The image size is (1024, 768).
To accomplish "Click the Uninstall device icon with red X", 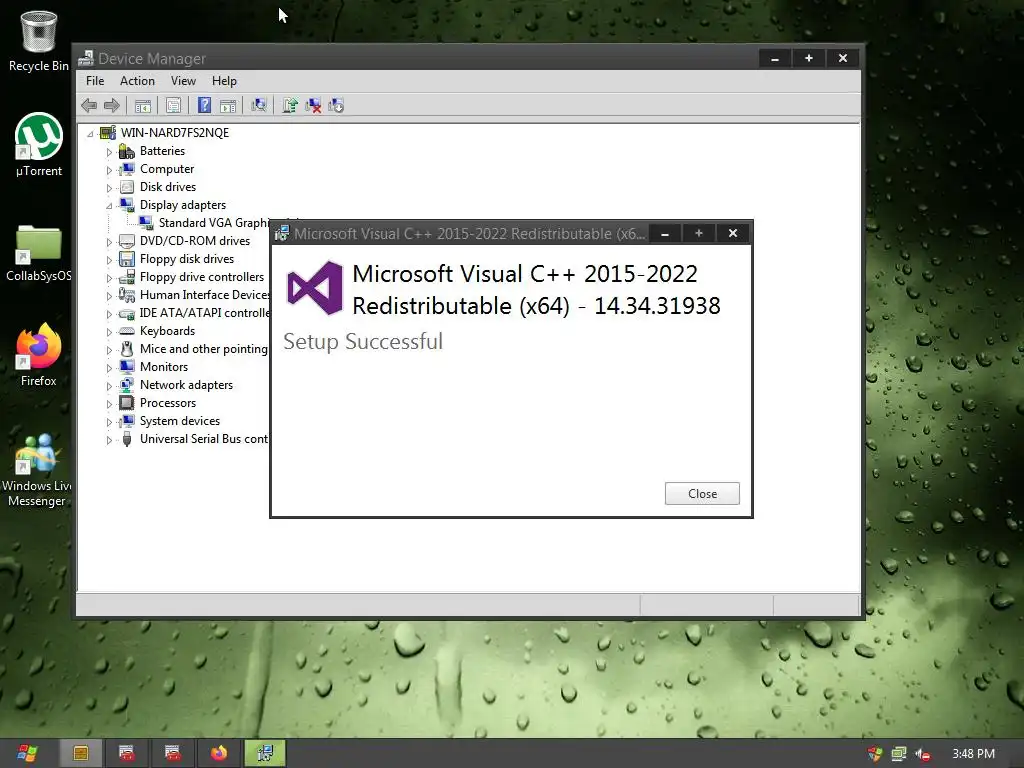I will [x=313, y=105].
